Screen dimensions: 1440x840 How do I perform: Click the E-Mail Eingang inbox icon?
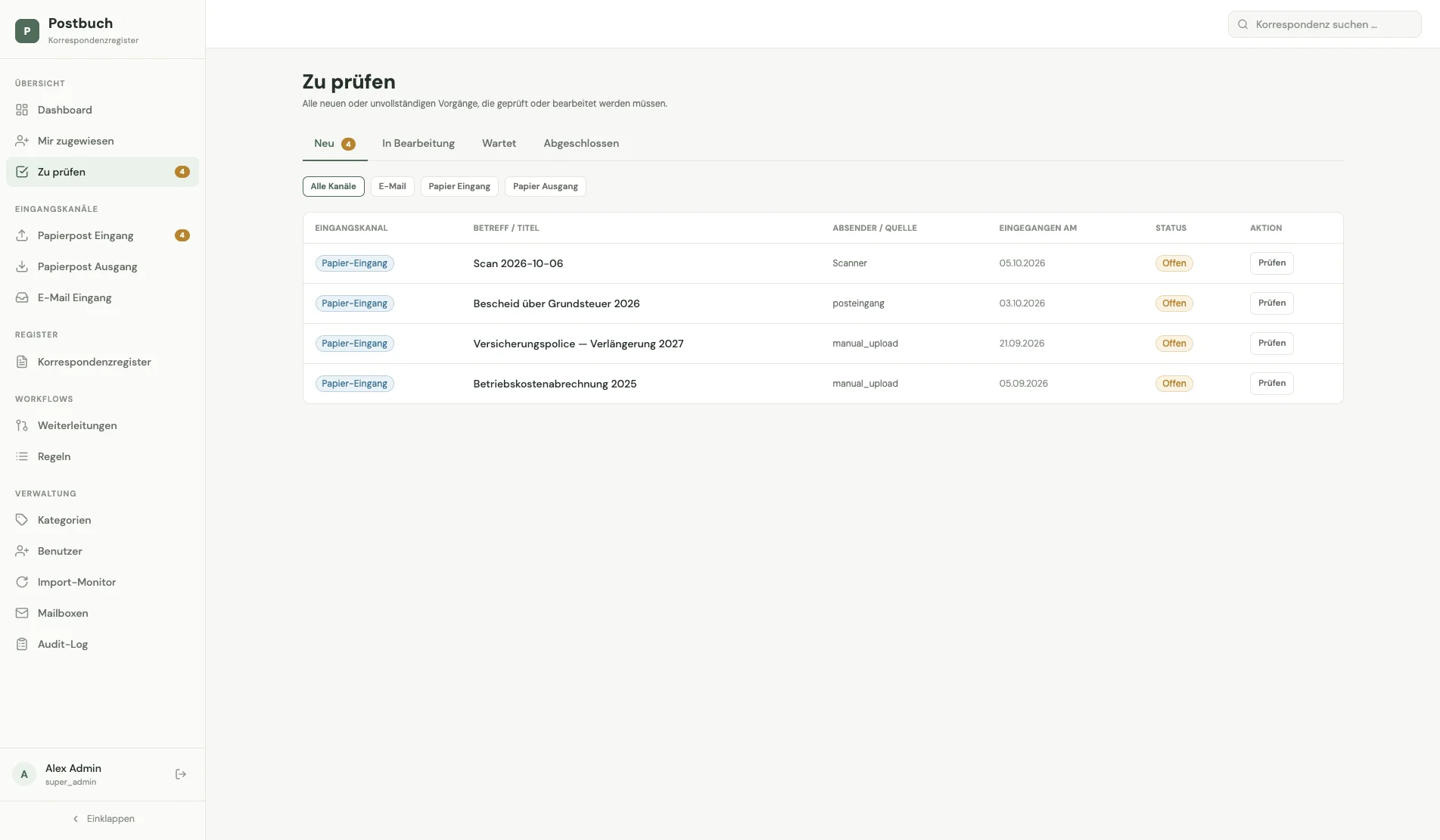point(22,297)
